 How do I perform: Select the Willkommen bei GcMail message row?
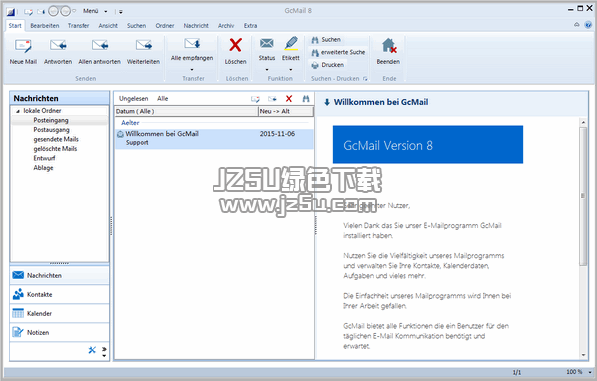click(x=214, y=139)
